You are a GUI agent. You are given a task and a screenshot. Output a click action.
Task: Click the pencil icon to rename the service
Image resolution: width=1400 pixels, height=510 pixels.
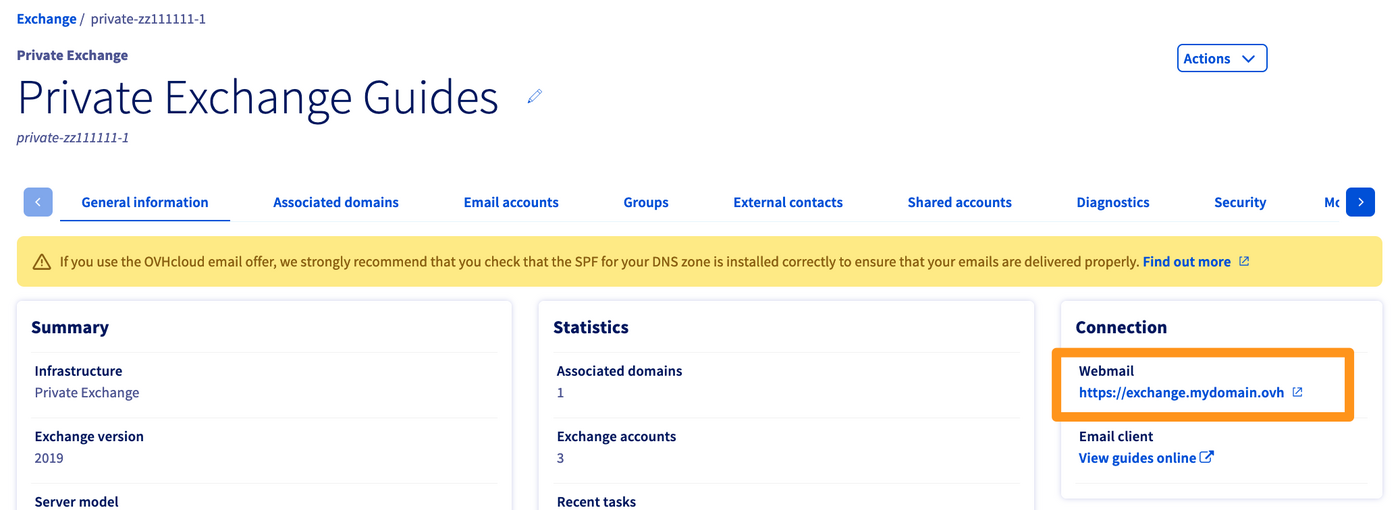pyautogui.click(x=535, y=96)
